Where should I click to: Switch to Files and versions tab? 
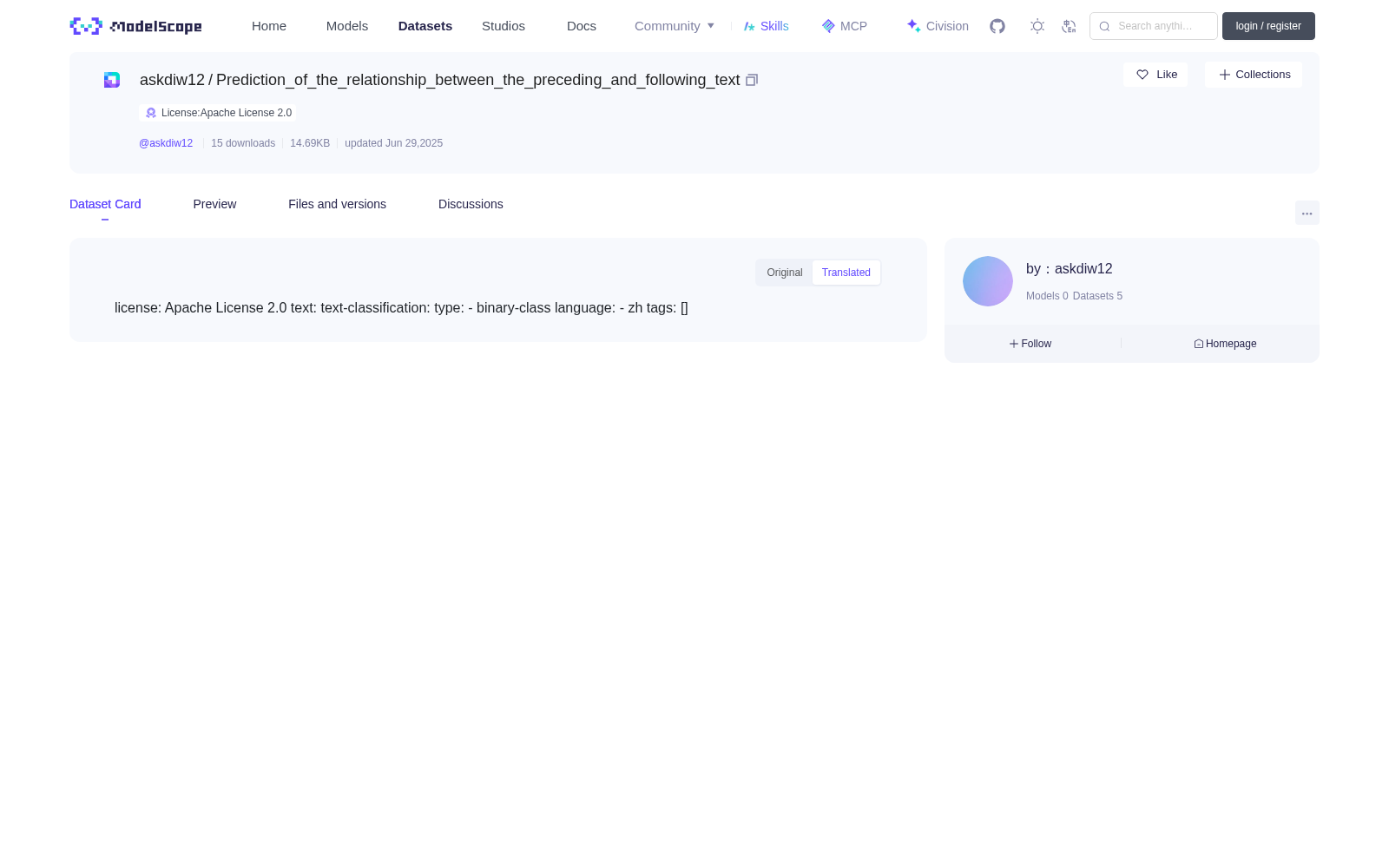(x=337, y=204)
